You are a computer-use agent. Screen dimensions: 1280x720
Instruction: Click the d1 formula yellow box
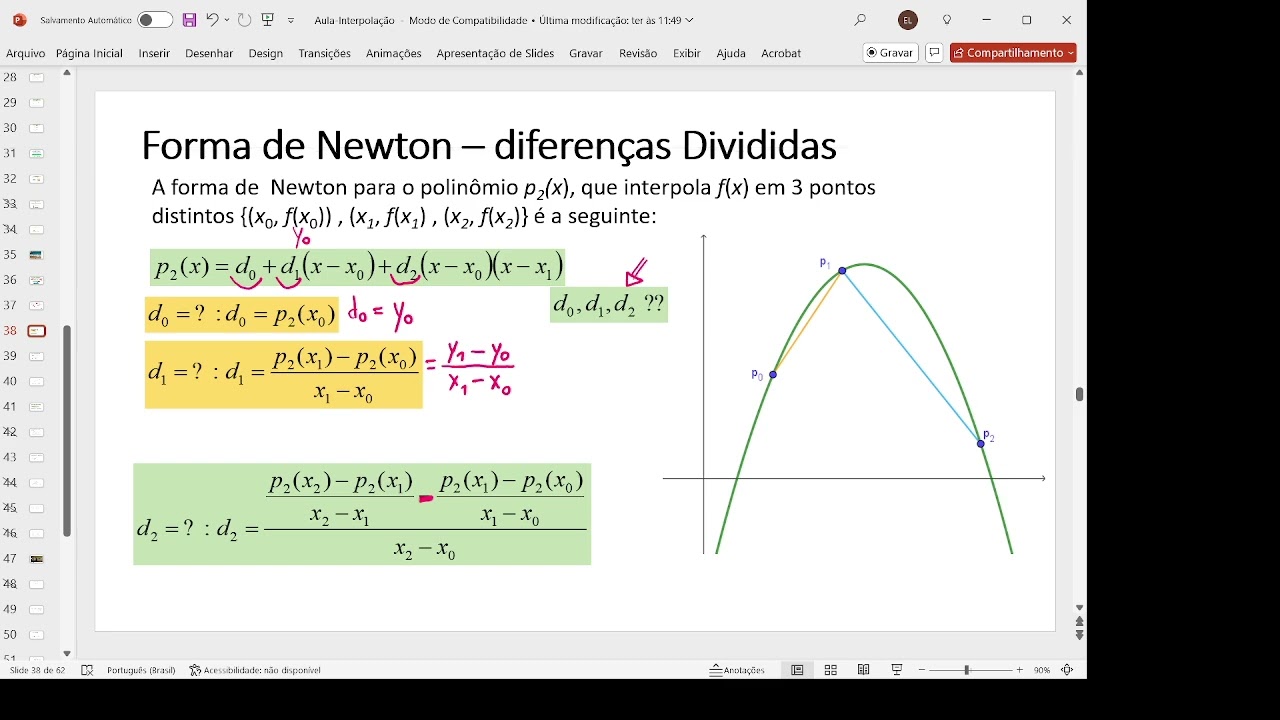coord(283,374)
